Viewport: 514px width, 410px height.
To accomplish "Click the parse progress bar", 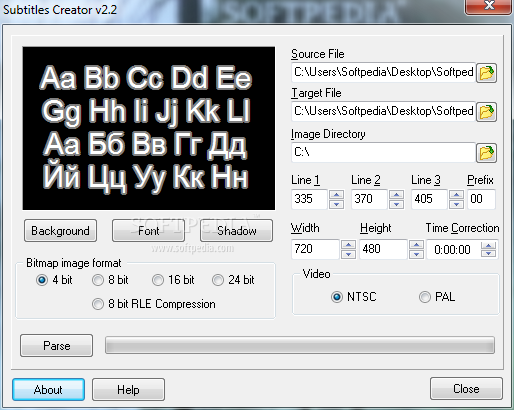I will [300, 345].
